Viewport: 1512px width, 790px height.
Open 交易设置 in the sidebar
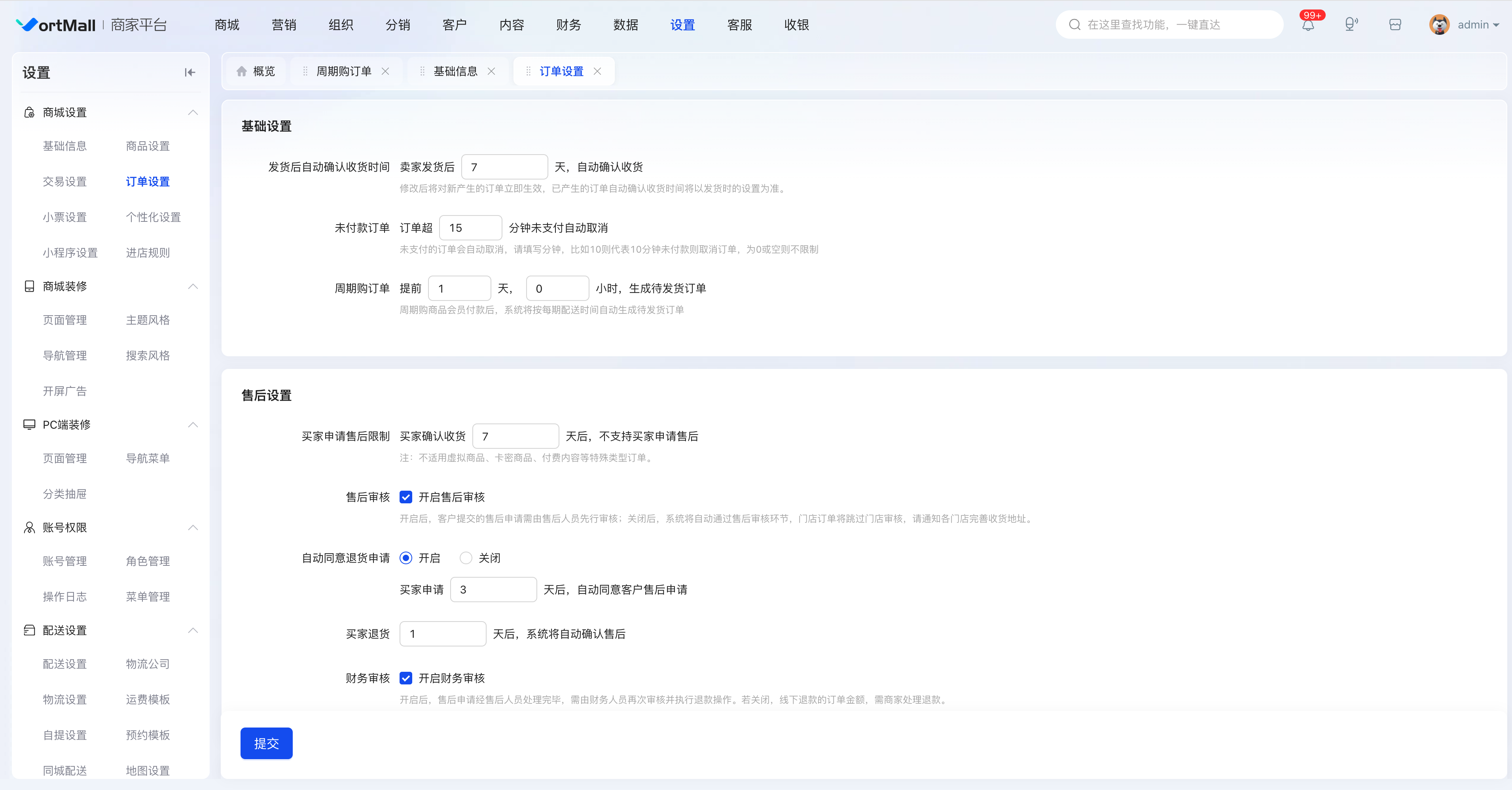tap(64, 182)
